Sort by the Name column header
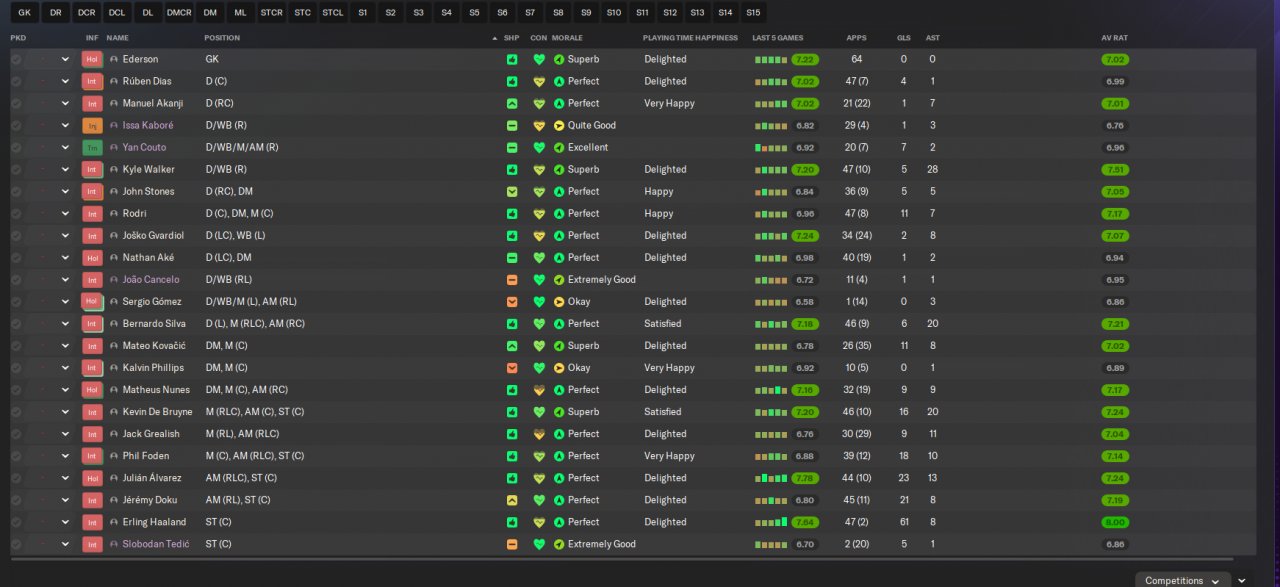Screen dimensions: 1280x587 [x=118, y=38]
